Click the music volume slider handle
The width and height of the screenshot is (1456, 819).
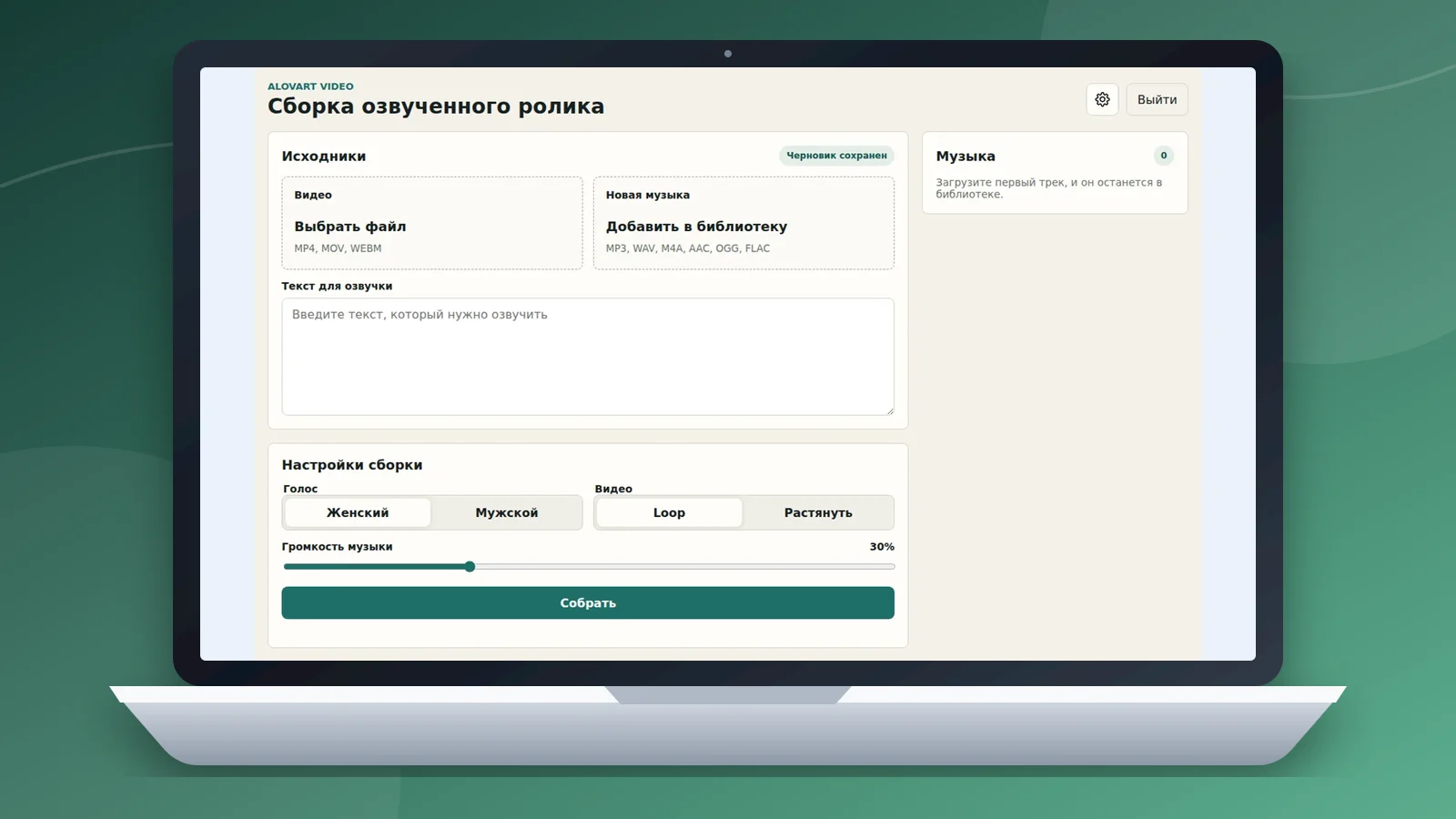470,567
